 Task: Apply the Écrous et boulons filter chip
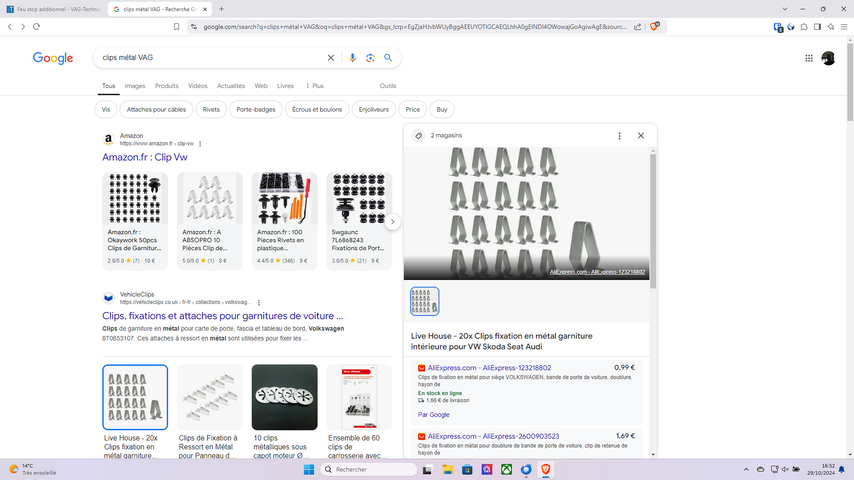tap(317, 110)
